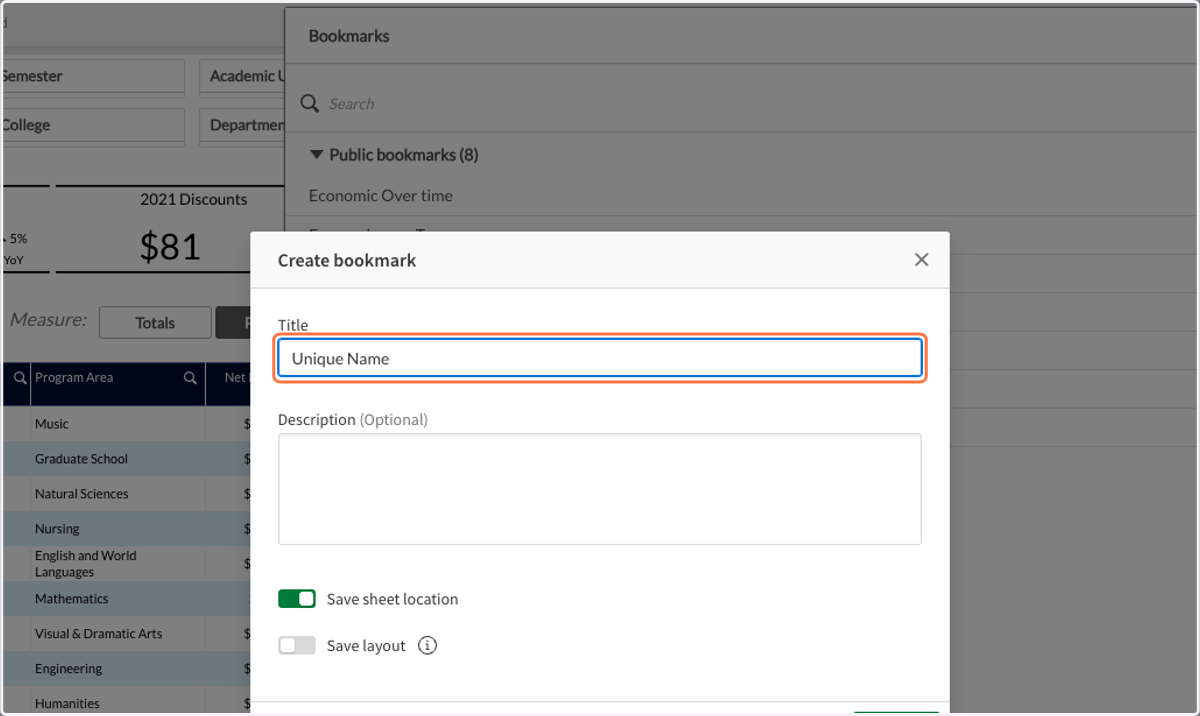
Task: Select the English and World Languages row
Action: click(126, 564)
